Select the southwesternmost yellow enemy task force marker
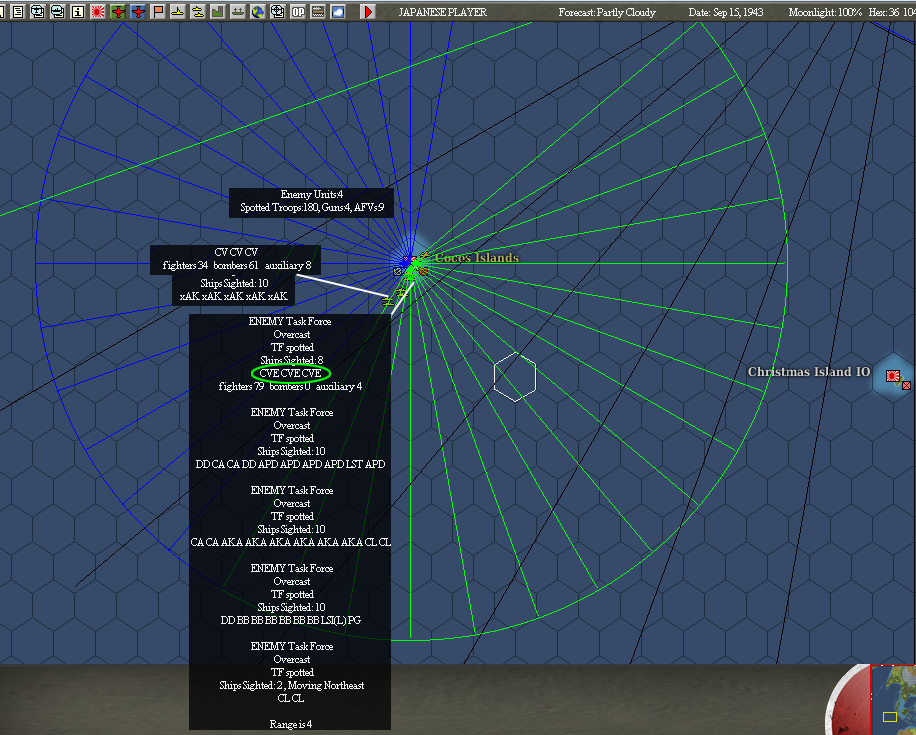This screenshot has width=916, height=735. (x=387, y=301)
